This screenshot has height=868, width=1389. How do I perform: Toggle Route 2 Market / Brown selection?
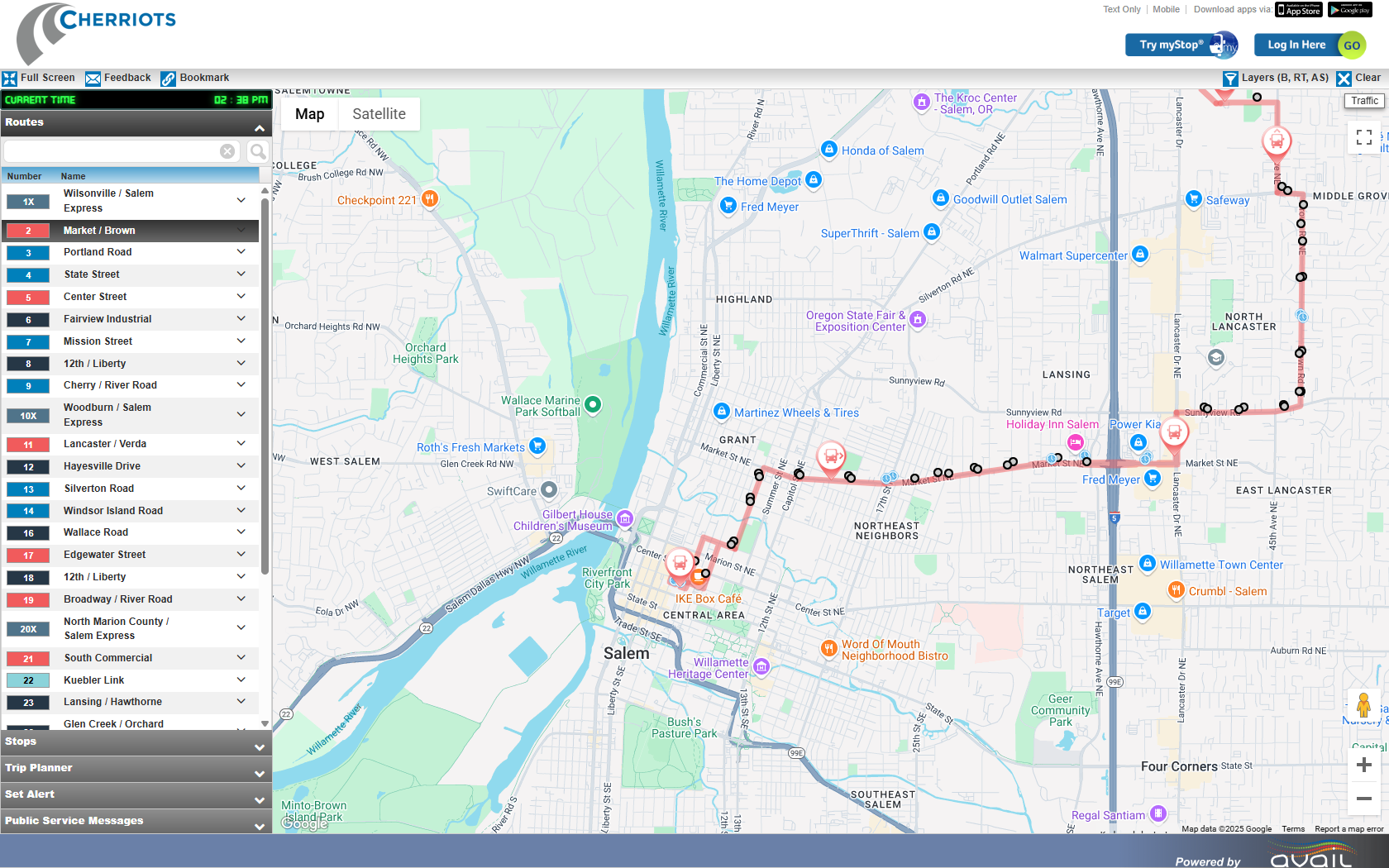click(132, 231)
